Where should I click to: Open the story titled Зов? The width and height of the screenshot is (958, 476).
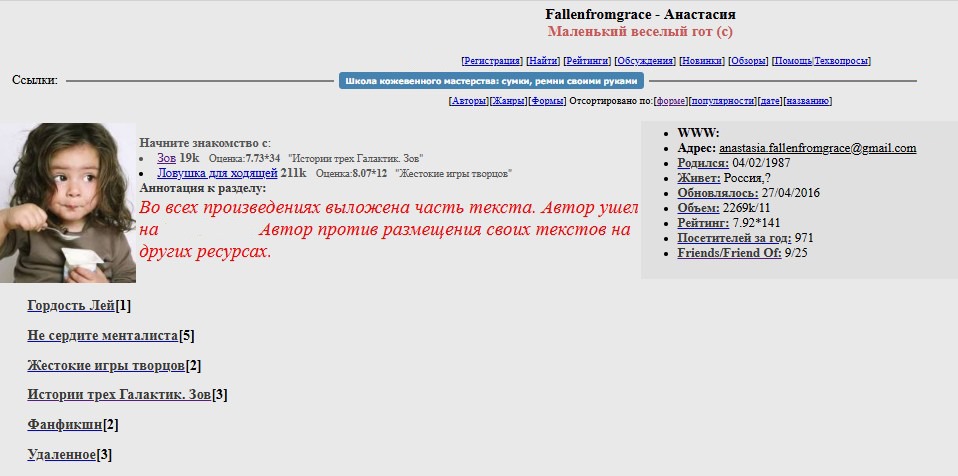coord(166,158)
